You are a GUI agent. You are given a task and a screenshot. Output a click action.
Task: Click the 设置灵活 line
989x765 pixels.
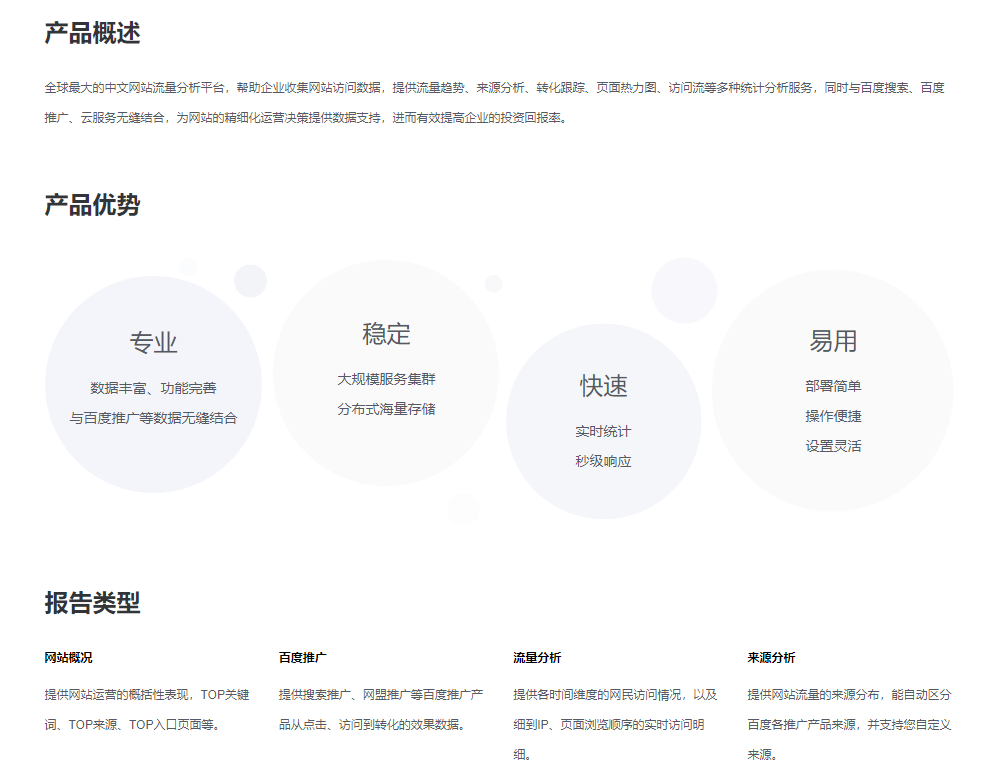(833, 446)
